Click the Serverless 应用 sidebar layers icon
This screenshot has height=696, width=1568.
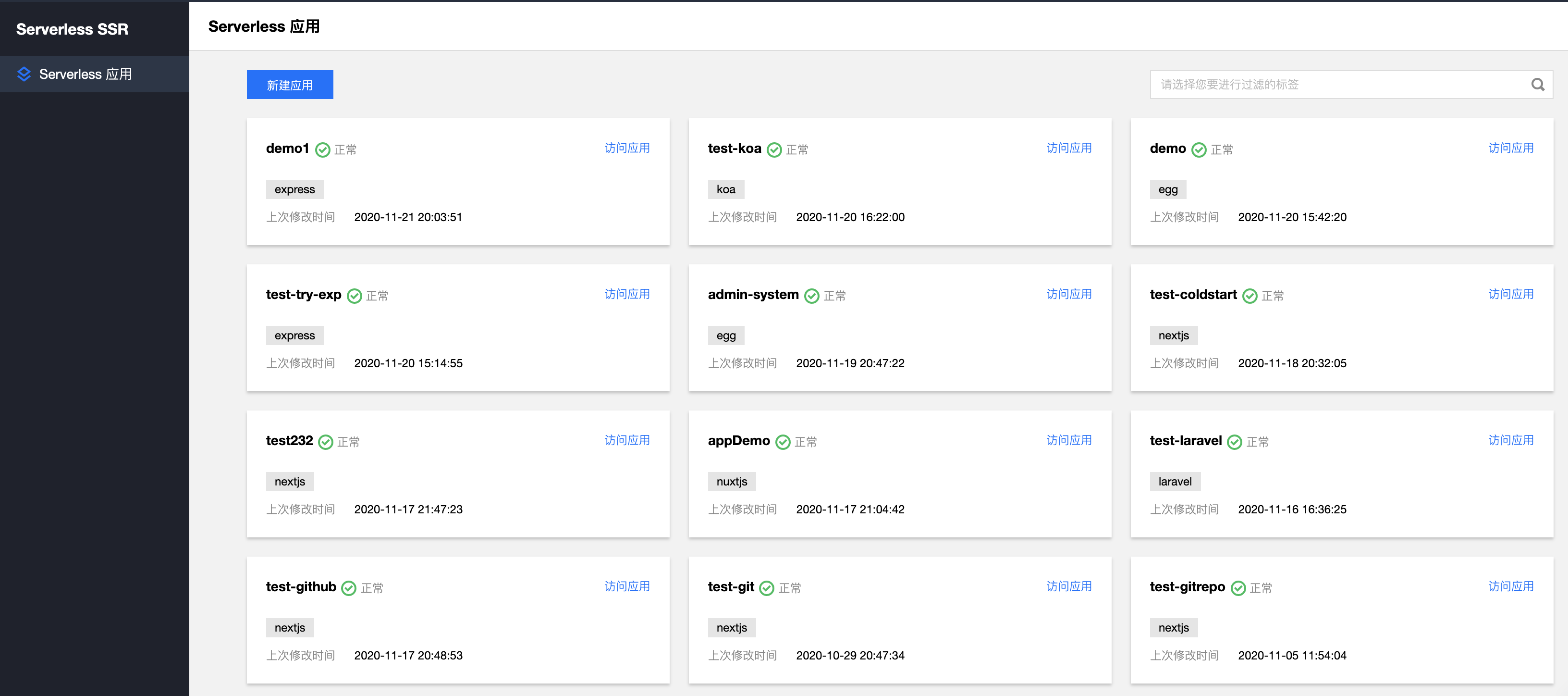tap(24, 75)
